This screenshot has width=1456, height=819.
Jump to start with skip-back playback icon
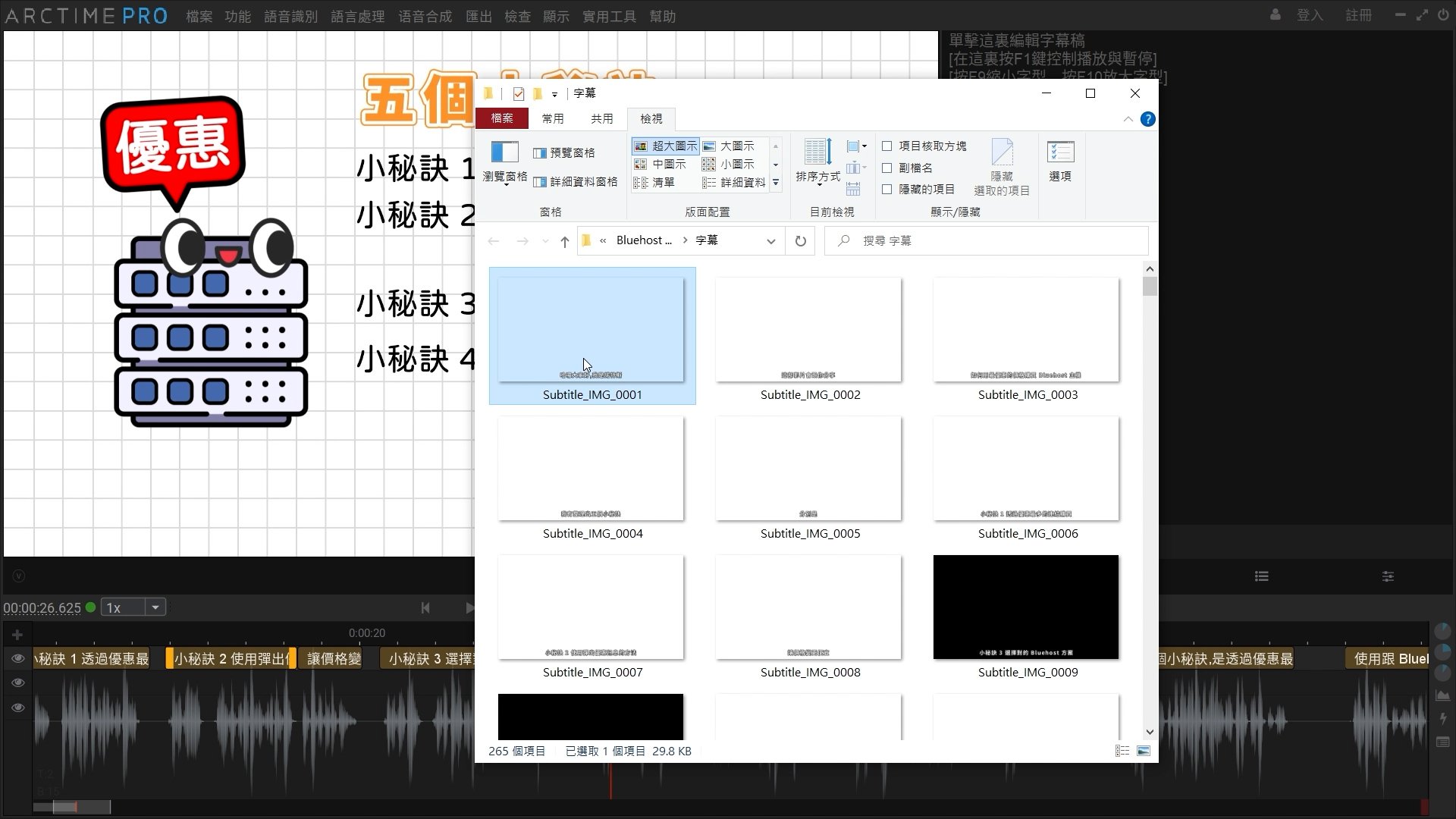click(x=425, y=607)
